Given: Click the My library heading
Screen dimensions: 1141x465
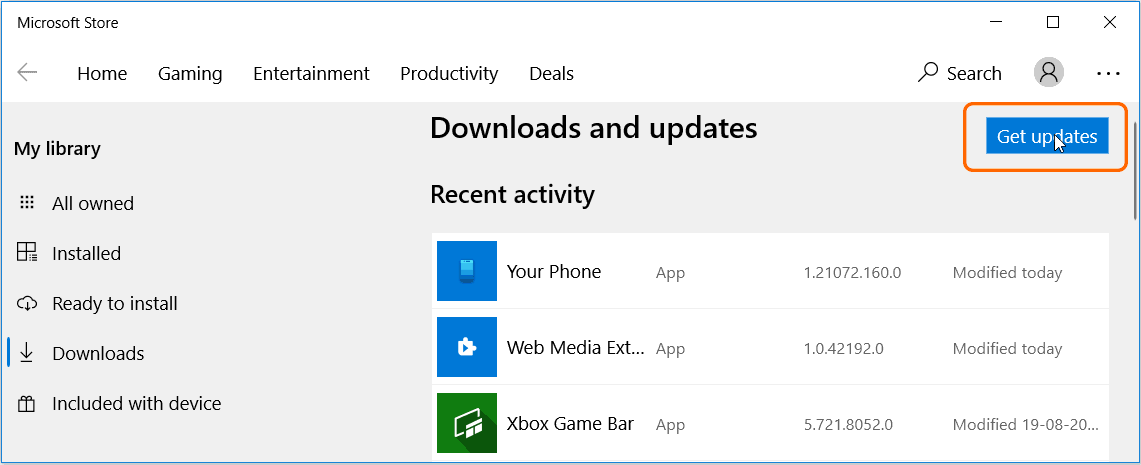Looking at the screenshot, I should (57, 149).
